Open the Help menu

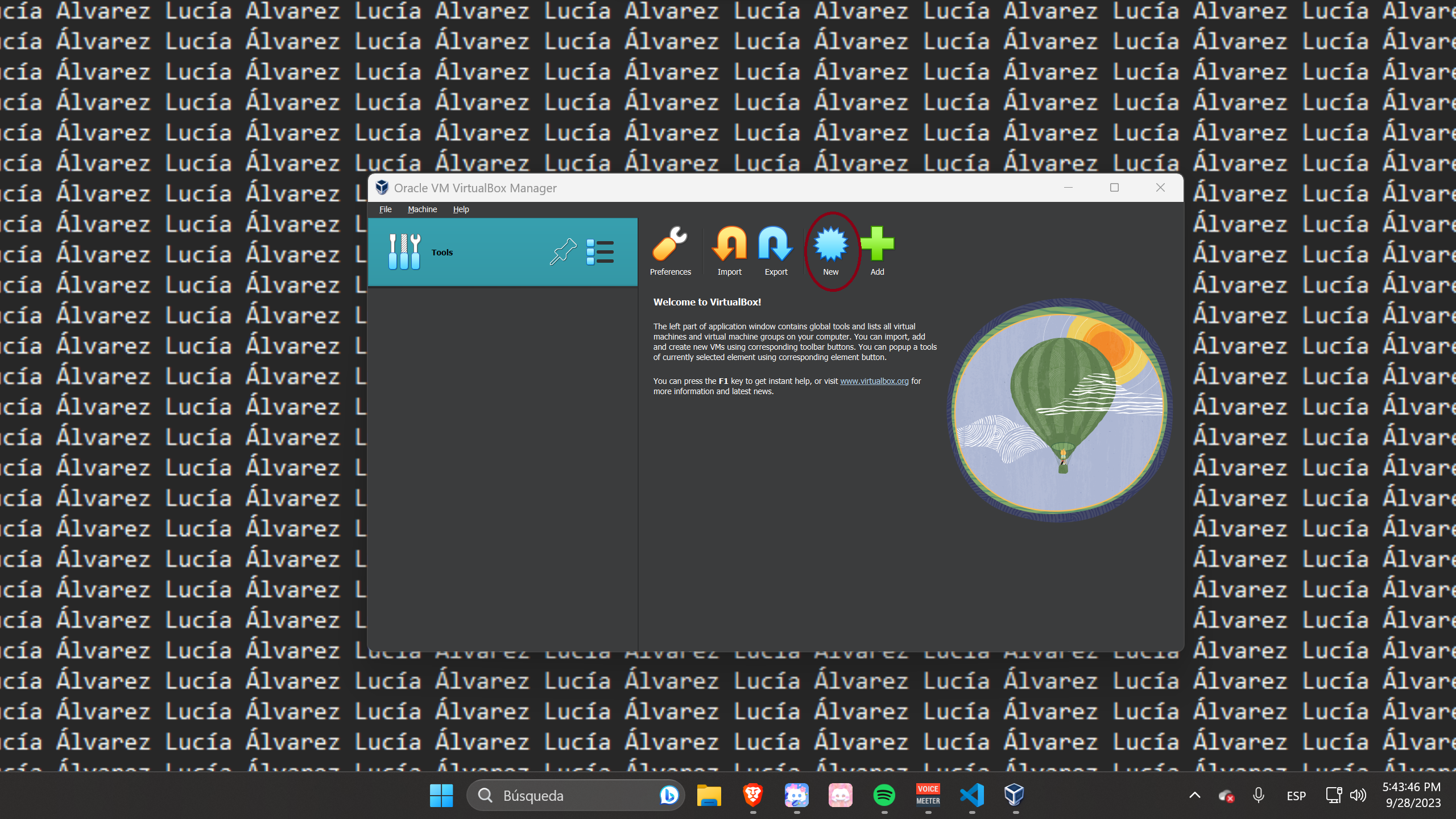[x=461, y=209]
